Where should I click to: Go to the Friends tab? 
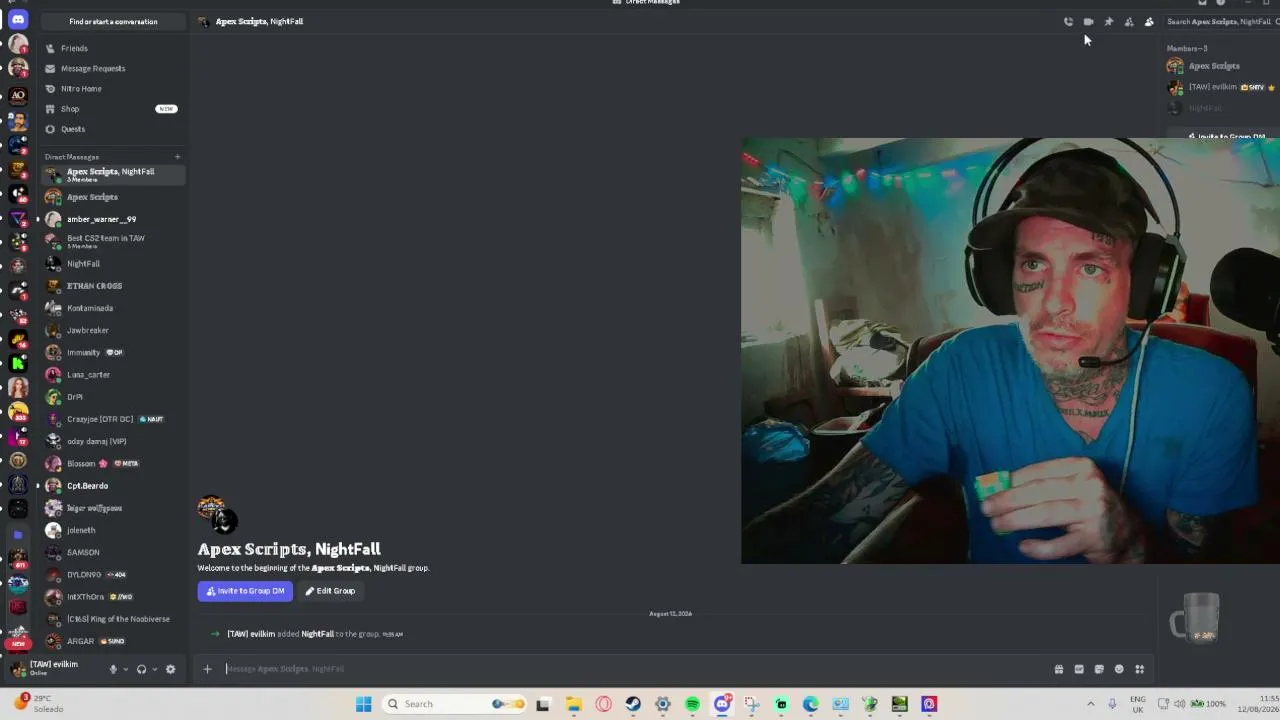pyautogui.click(x=113, y=48)
